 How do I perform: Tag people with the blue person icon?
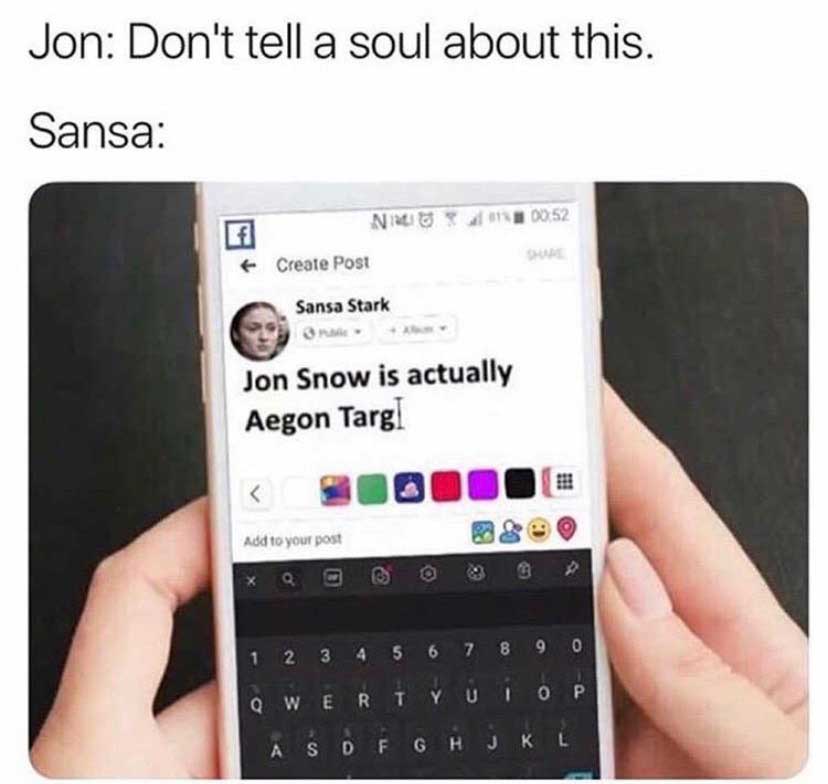tap(511, 531)
